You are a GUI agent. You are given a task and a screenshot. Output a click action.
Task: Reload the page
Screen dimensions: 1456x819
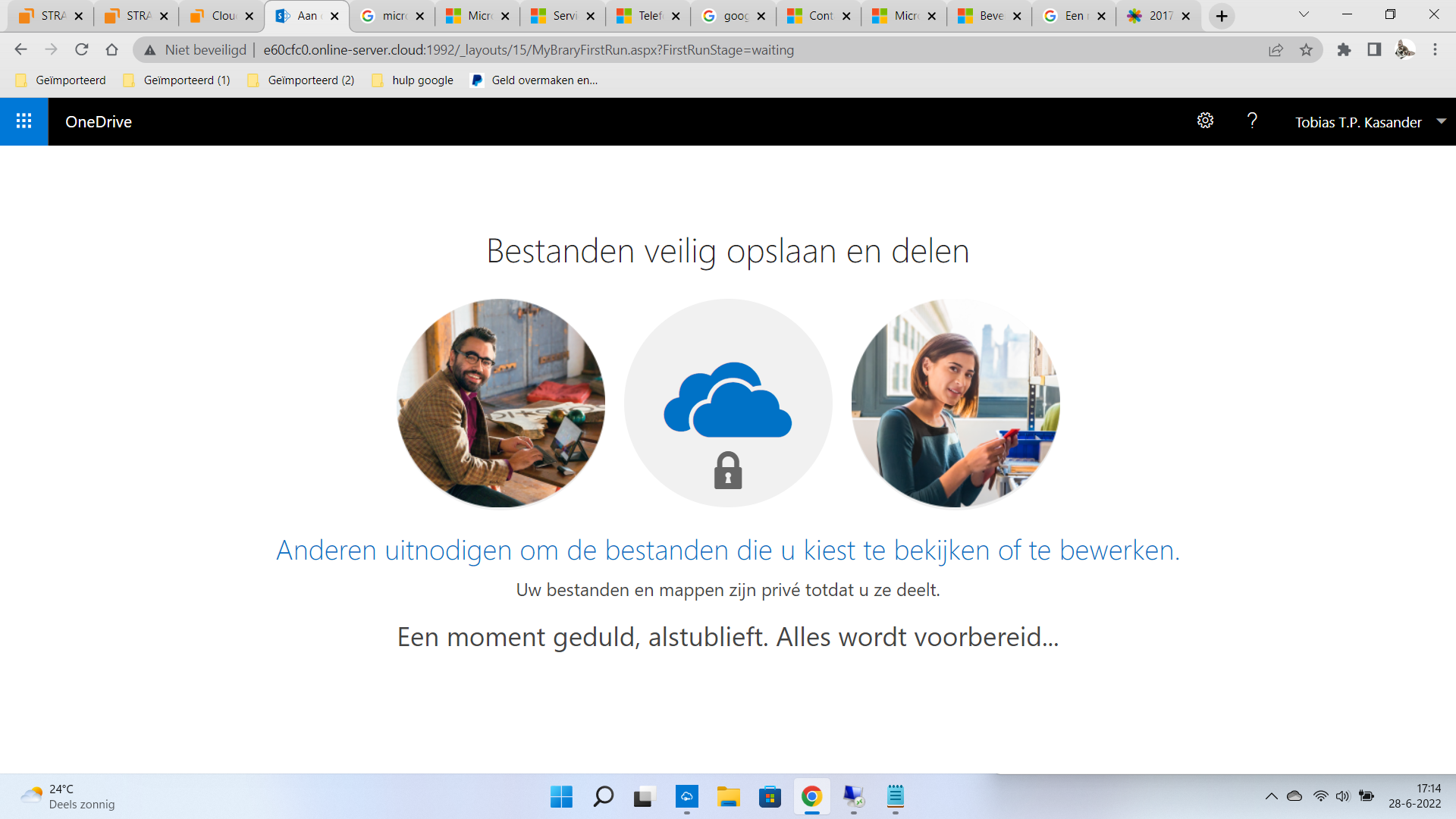tap(82, 50)
